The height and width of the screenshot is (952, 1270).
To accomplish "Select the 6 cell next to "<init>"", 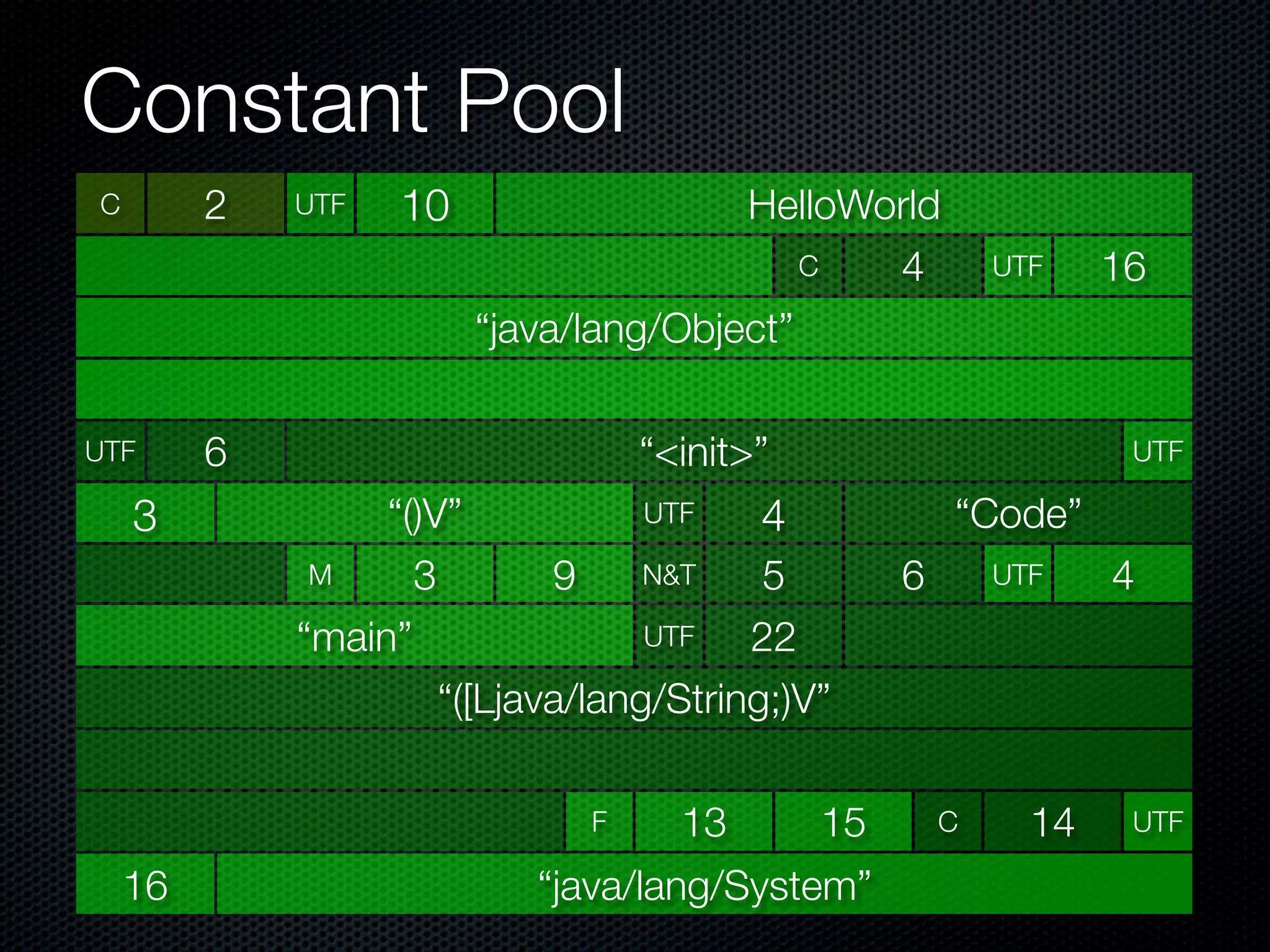I will (215, 451).
